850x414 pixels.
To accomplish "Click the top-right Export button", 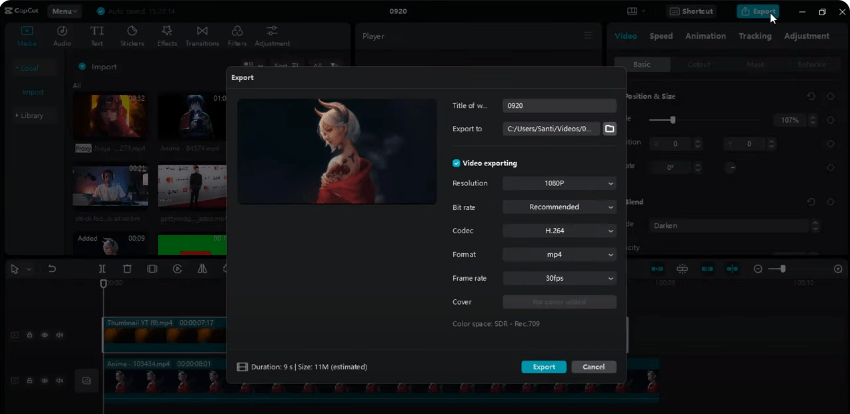I will point(758,11).
